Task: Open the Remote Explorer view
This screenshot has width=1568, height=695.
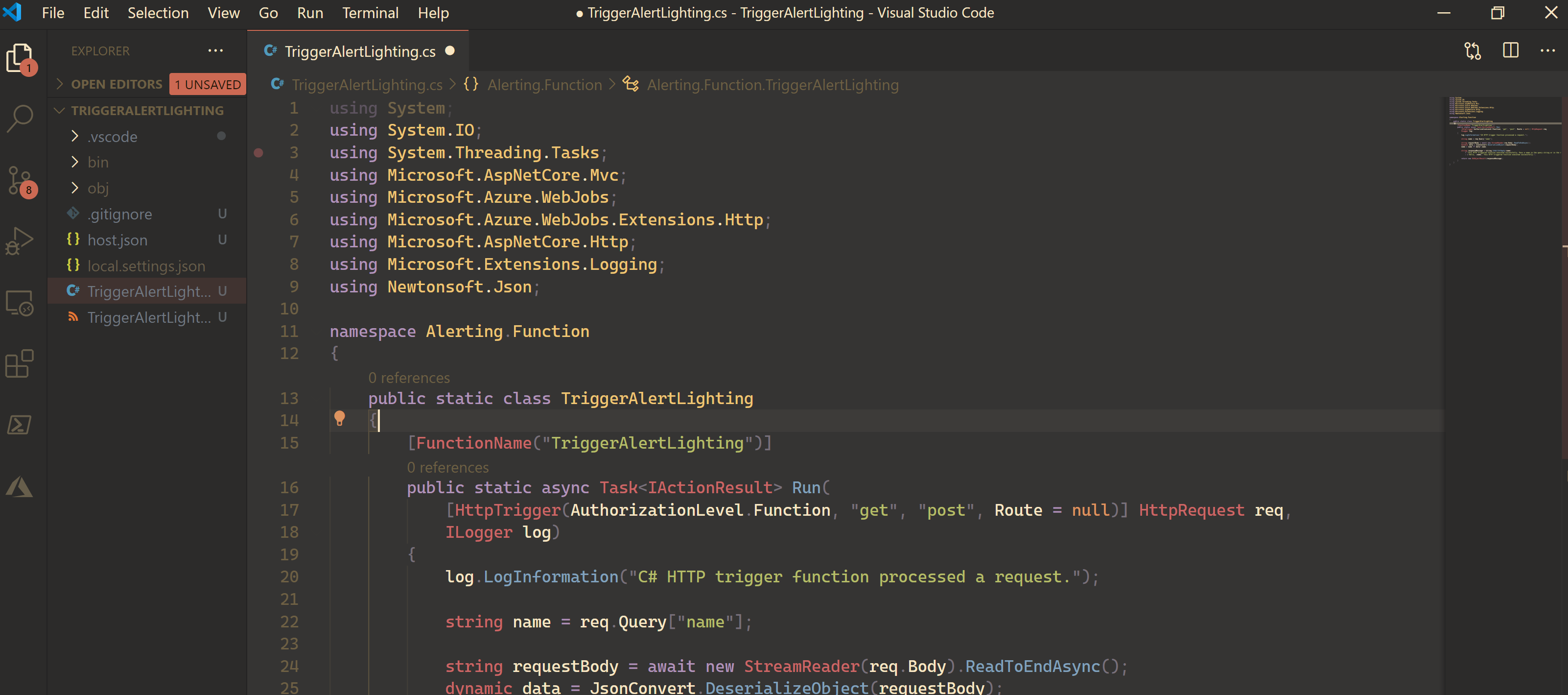Action: pos(20,303)
